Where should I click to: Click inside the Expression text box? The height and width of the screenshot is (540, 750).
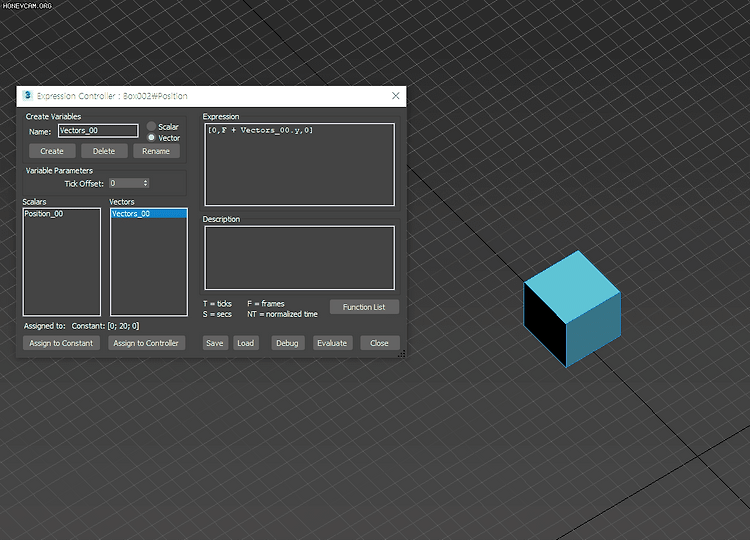299,165
